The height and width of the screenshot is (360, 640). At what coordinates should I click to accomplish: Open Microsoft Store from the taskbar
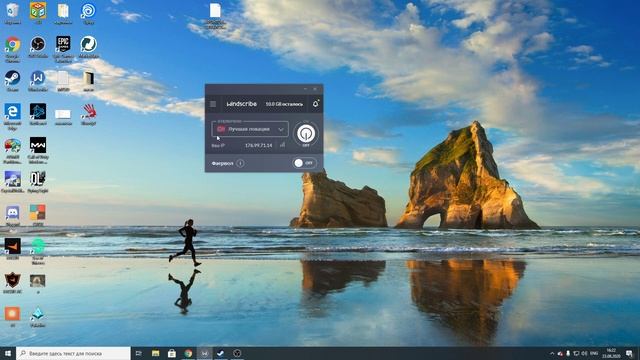[x=172, y=353]
